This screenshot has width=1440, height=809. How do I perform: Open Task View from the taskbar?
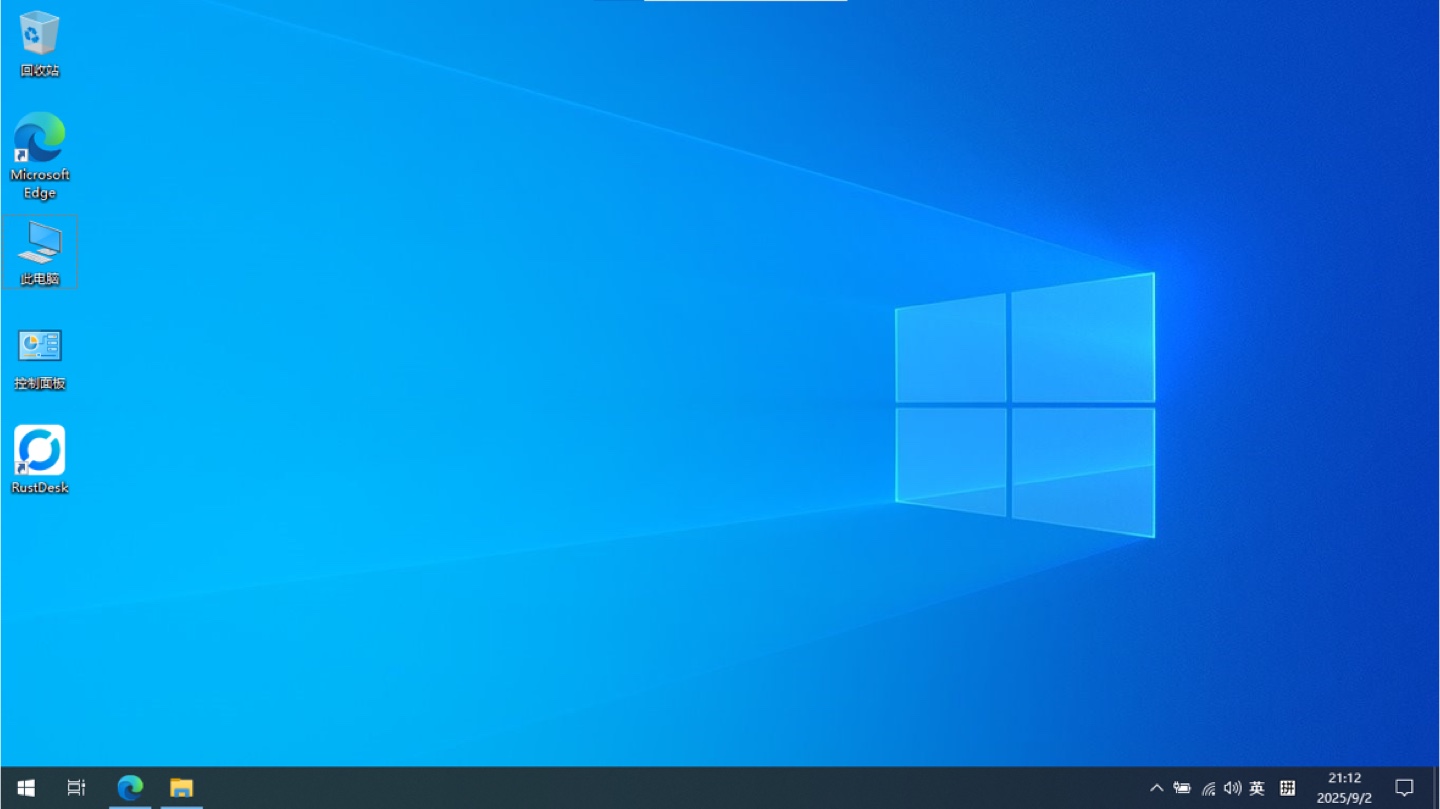(76, 788)
